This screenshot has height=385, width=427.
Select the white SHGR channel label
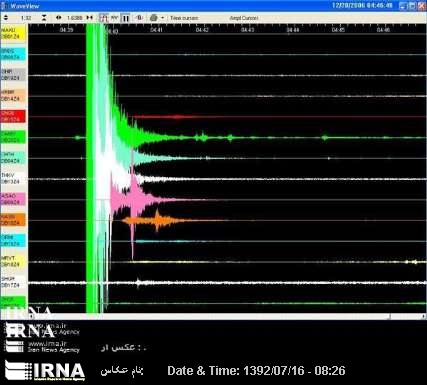point(13,282)
